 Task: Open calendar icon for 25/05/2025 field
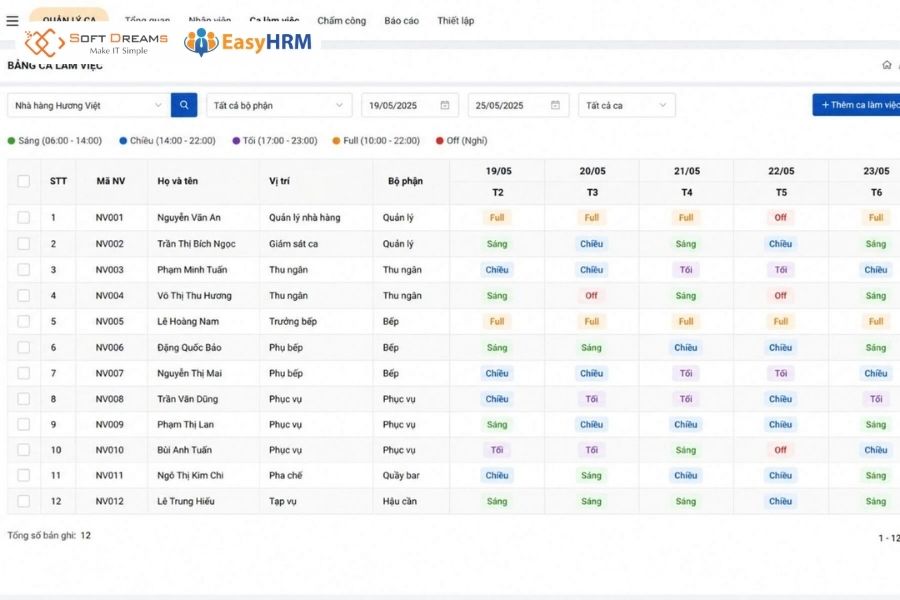[555, 105]
